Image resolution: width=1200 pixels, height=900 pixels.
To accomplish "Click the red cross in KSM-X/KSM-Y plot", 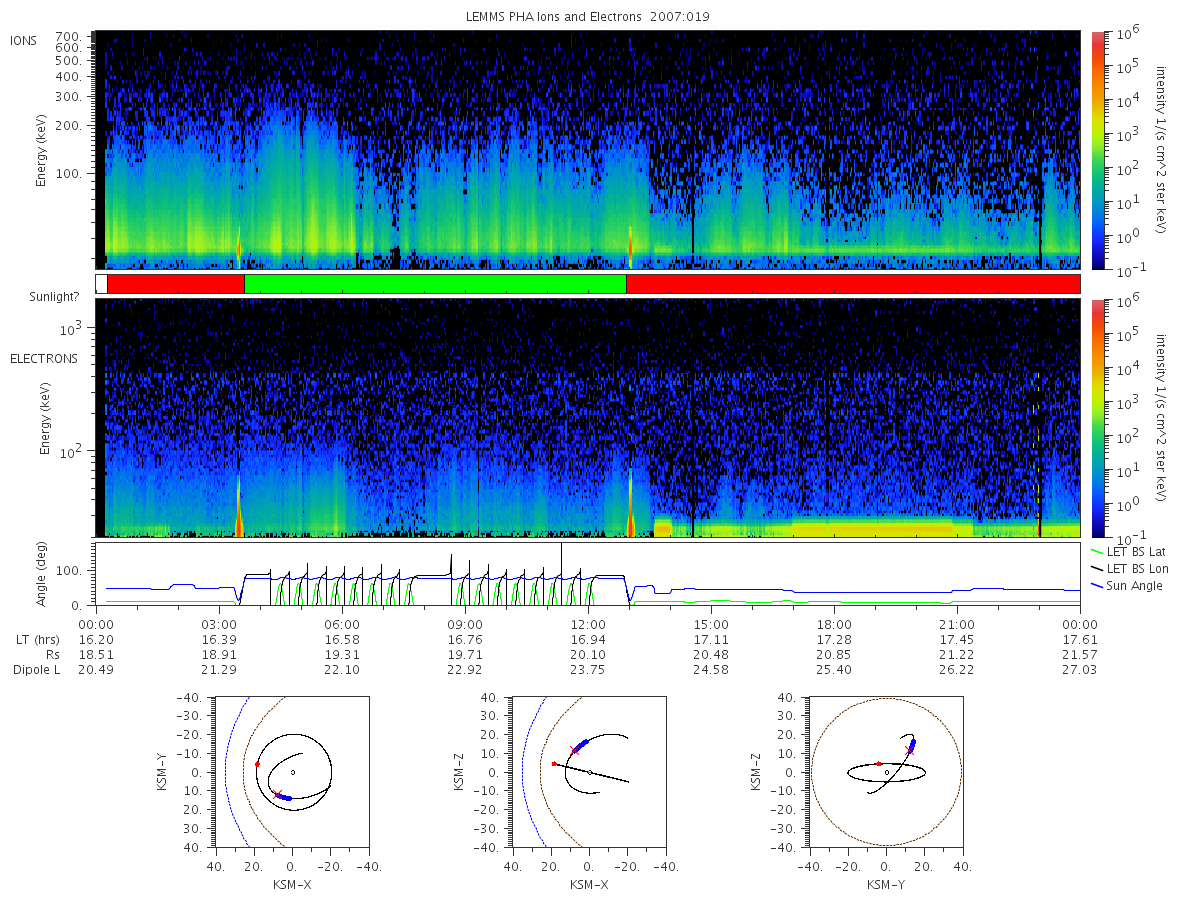I will pyautogui.click(x=278, y=795).
